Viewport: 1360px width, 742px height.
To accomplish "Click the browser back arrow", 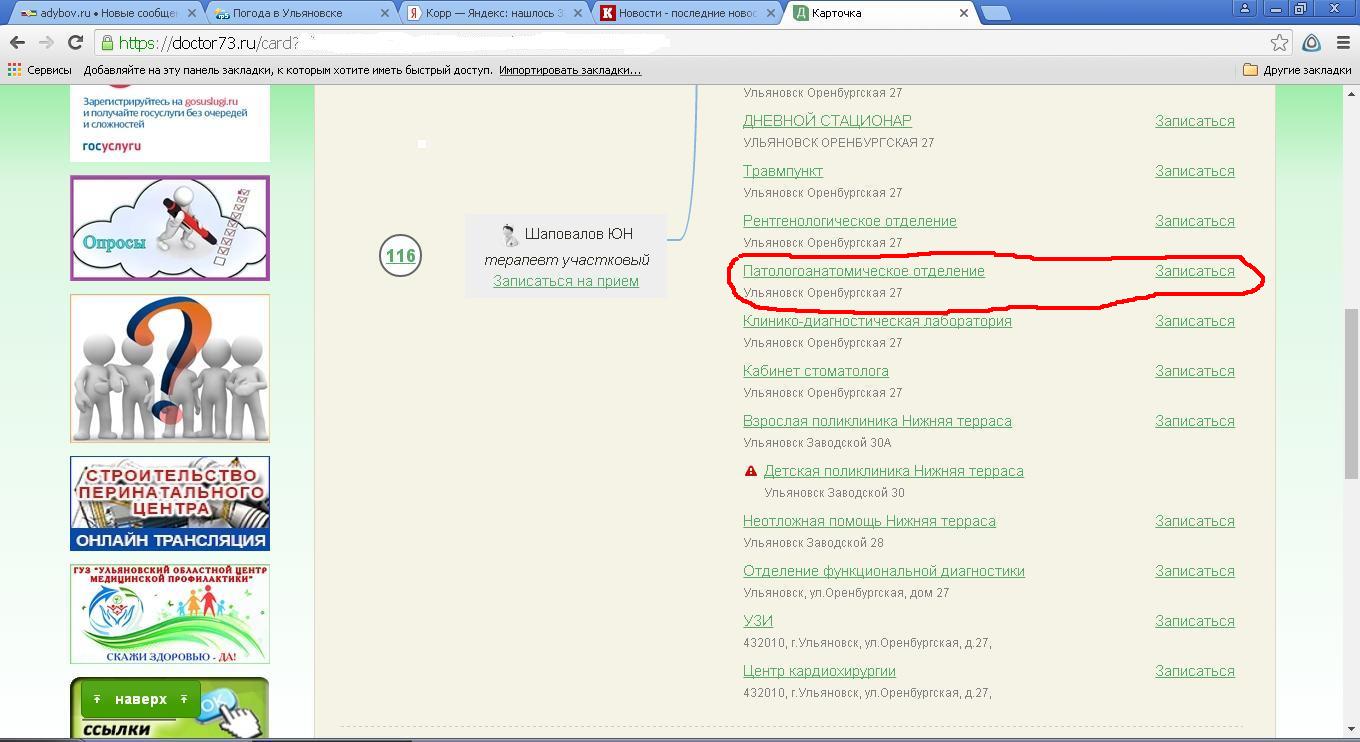I will [x=17, y=42].
